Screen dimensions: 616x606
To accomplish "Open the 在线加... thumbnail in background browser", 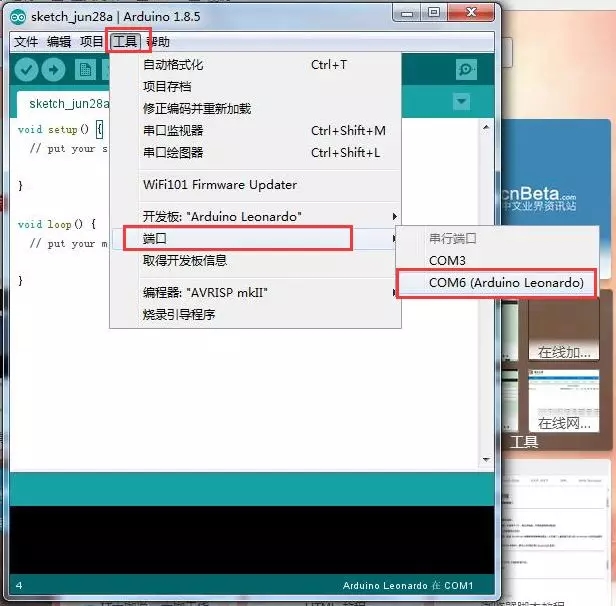I will 564,330.
